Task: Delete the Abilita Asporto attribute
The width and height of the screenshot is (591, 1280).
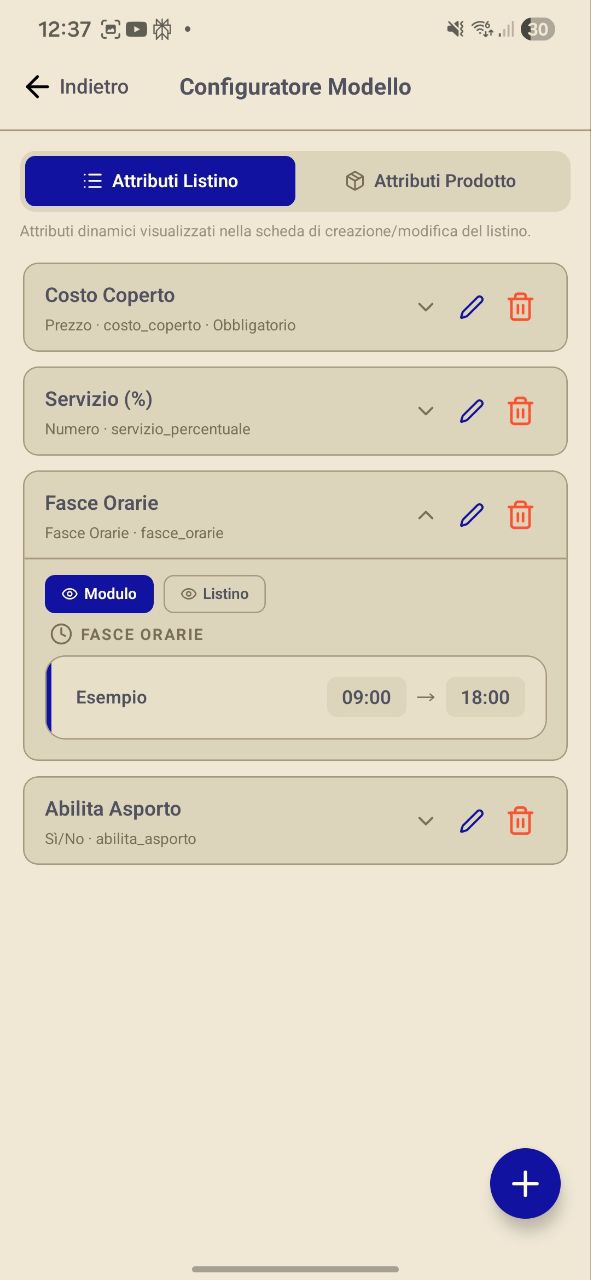Action: 520,821
